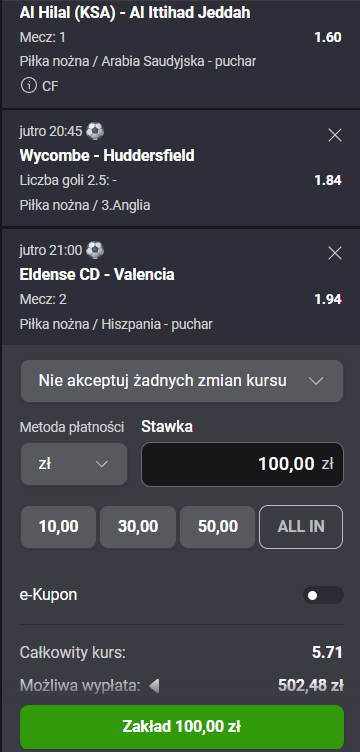
Task: Click the Stawka amount input field
Action: coord(242,464)
